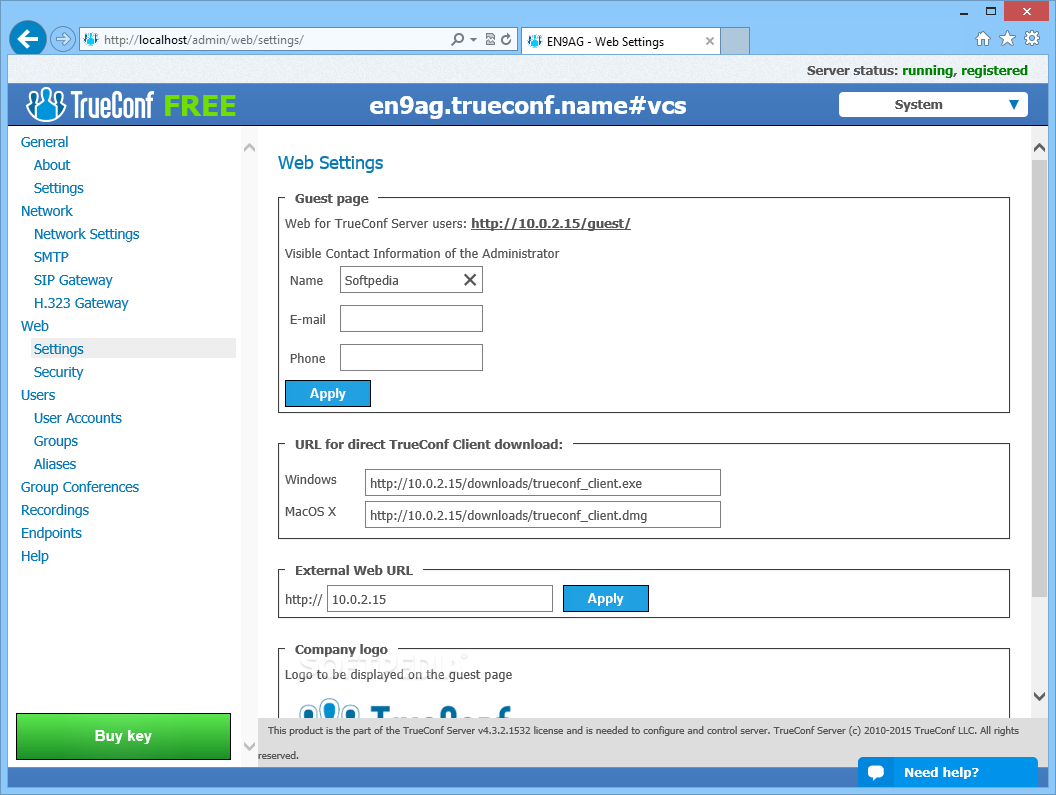Click main page scrollbar up arrow
Screen dimensions: 1056x795
click(1039, 148)
